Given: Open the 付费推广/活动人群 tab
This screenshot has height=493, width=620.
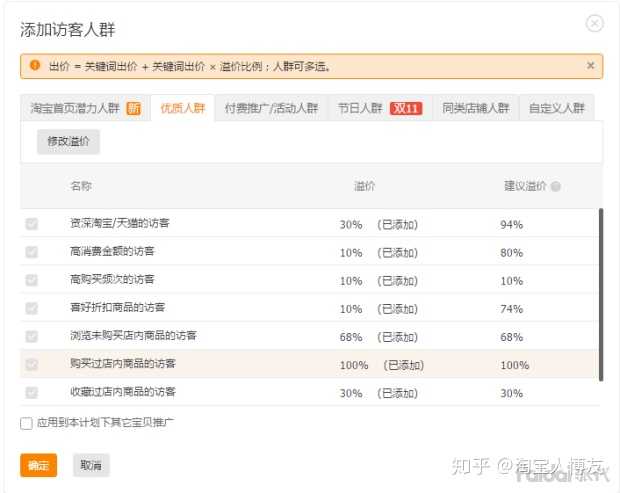Looking at the screenshot, I should tap(271, 108).
